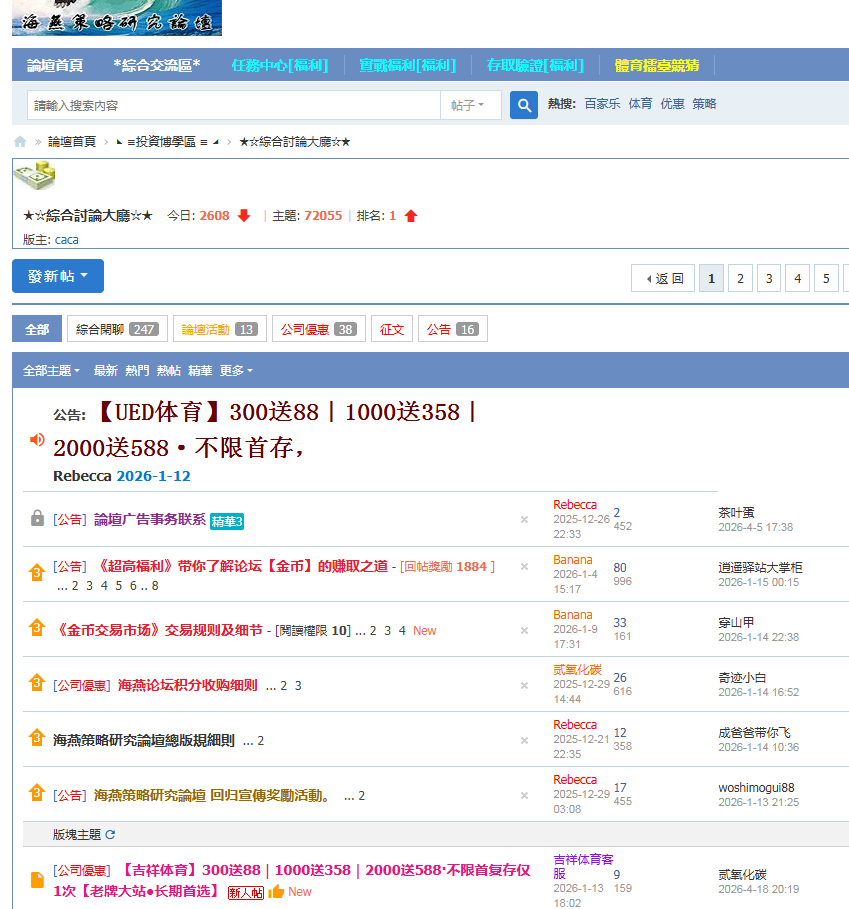Click the home icon in the breadcrumb
Viewport: 849px width, 909px height.
20,142
